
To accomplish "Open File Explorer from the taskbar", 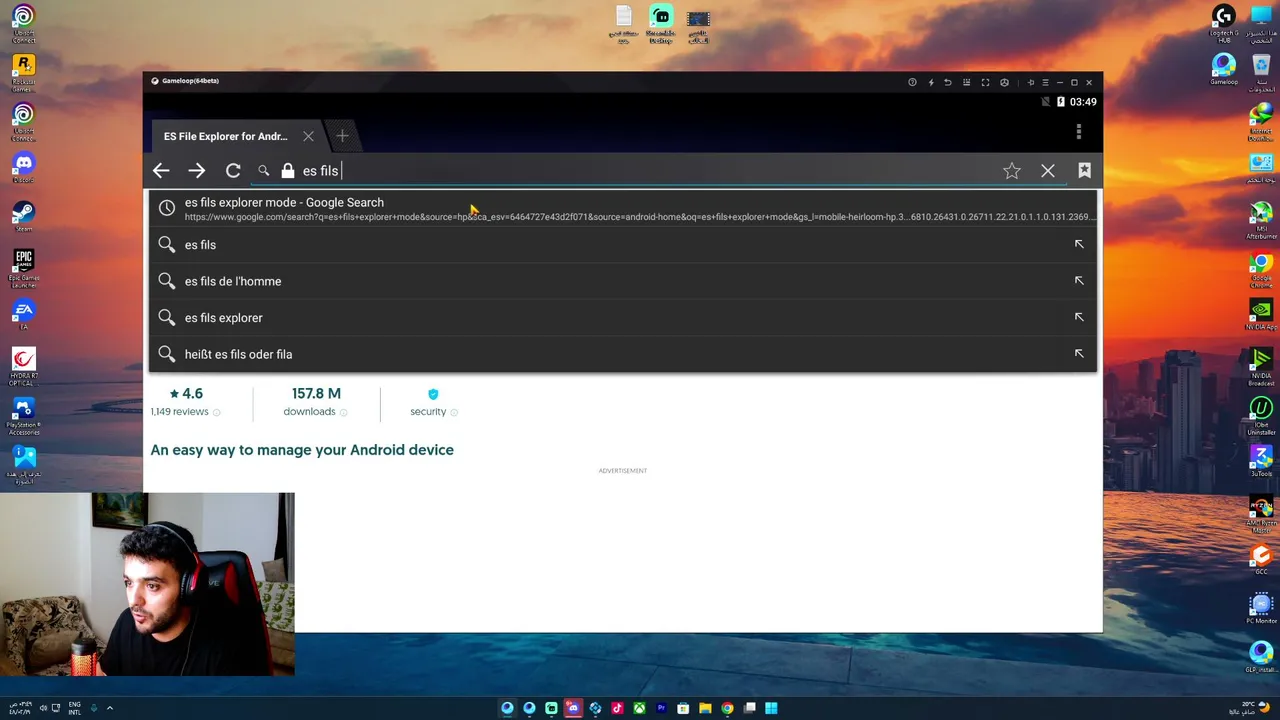I will click(705, 708).
